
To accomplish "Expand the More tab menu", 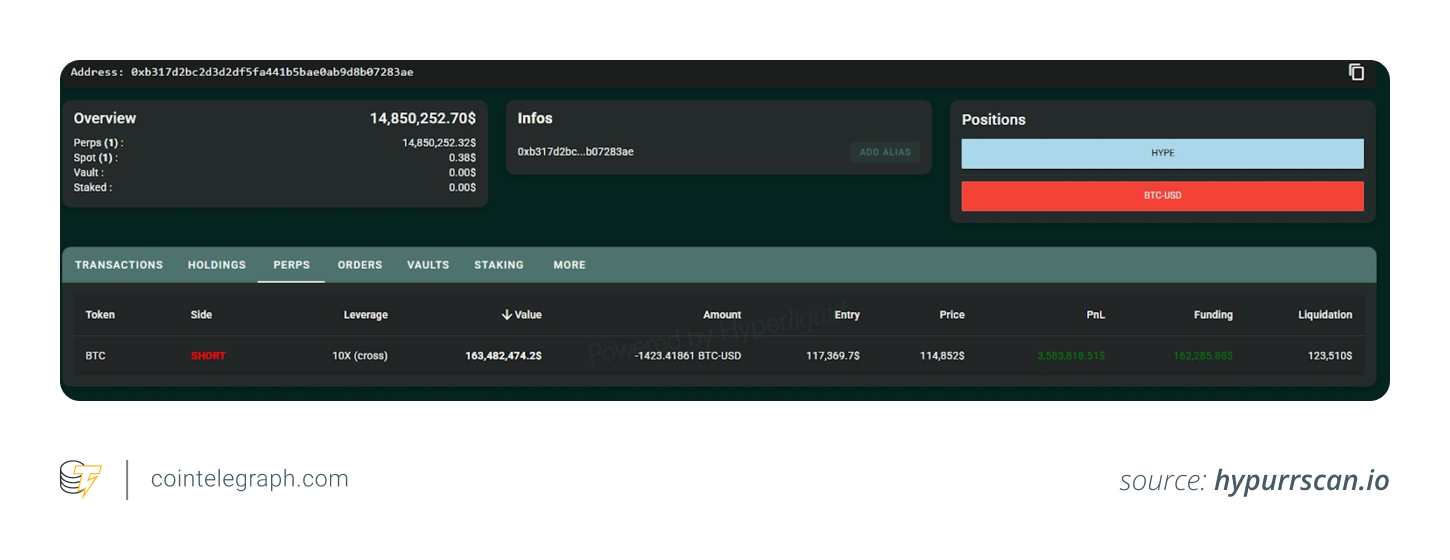I will tap(569, 265).
